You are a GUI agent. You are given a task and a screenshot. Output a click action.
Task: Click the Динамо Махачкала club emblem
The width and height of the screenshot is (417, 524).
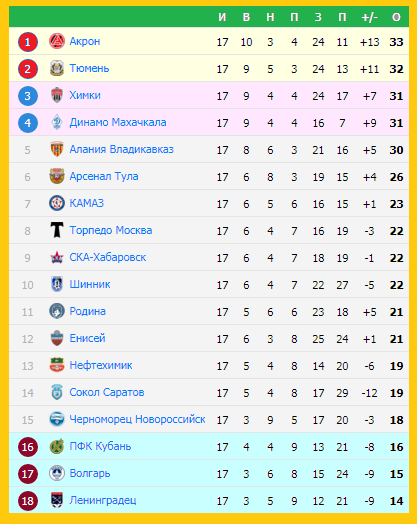pos(57,122)
